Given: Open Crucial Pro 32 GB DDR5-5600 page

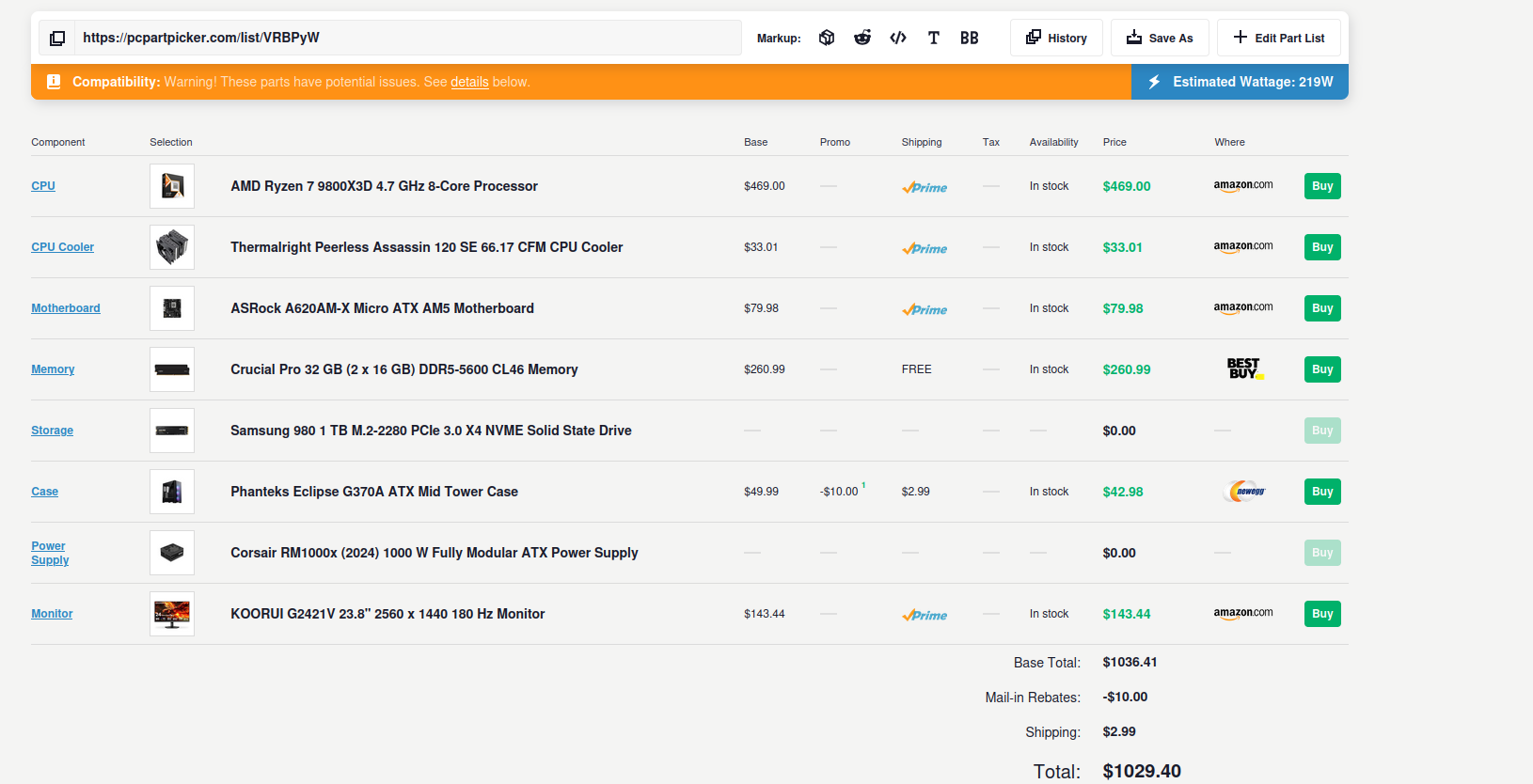Looking at the screenshot, I should (404, 369).
